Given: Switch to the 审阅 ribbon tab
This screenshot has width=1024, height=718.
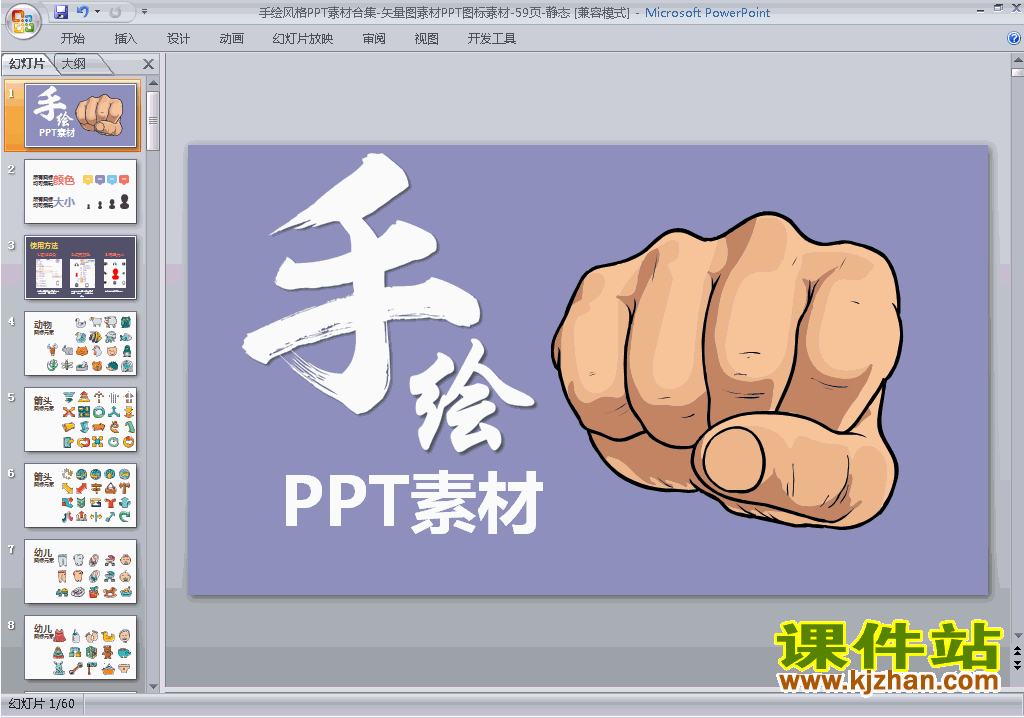Looking at the screenshot, I should click(x=374, y=39).
